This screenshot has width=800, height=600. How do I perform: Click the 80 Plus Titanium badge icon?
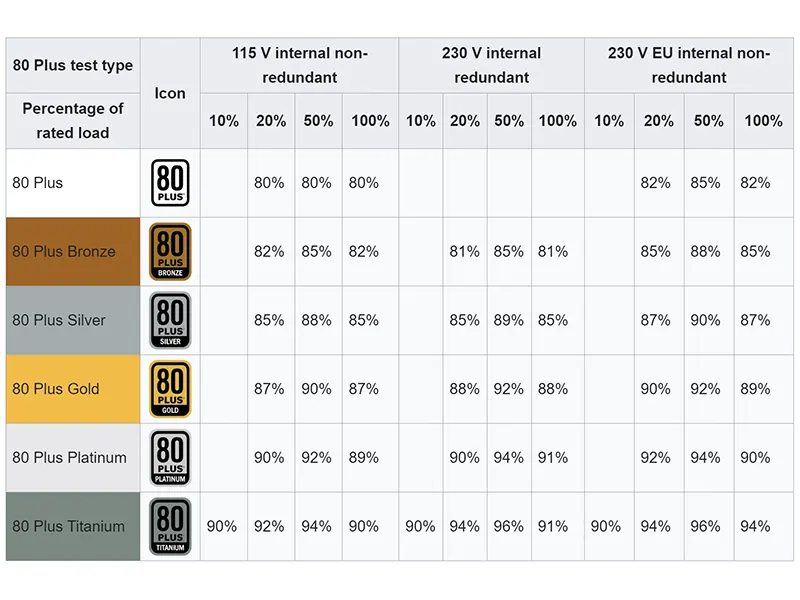(170, 526)
